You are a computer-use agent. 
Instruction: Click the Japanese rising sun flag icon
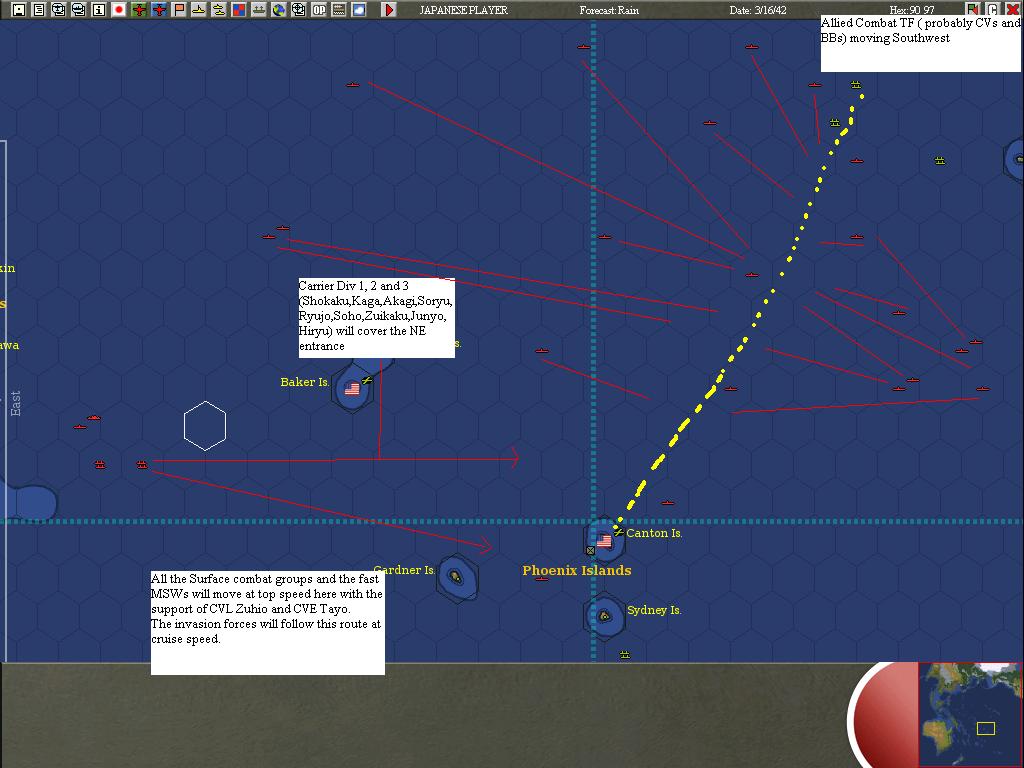[119, 10]
